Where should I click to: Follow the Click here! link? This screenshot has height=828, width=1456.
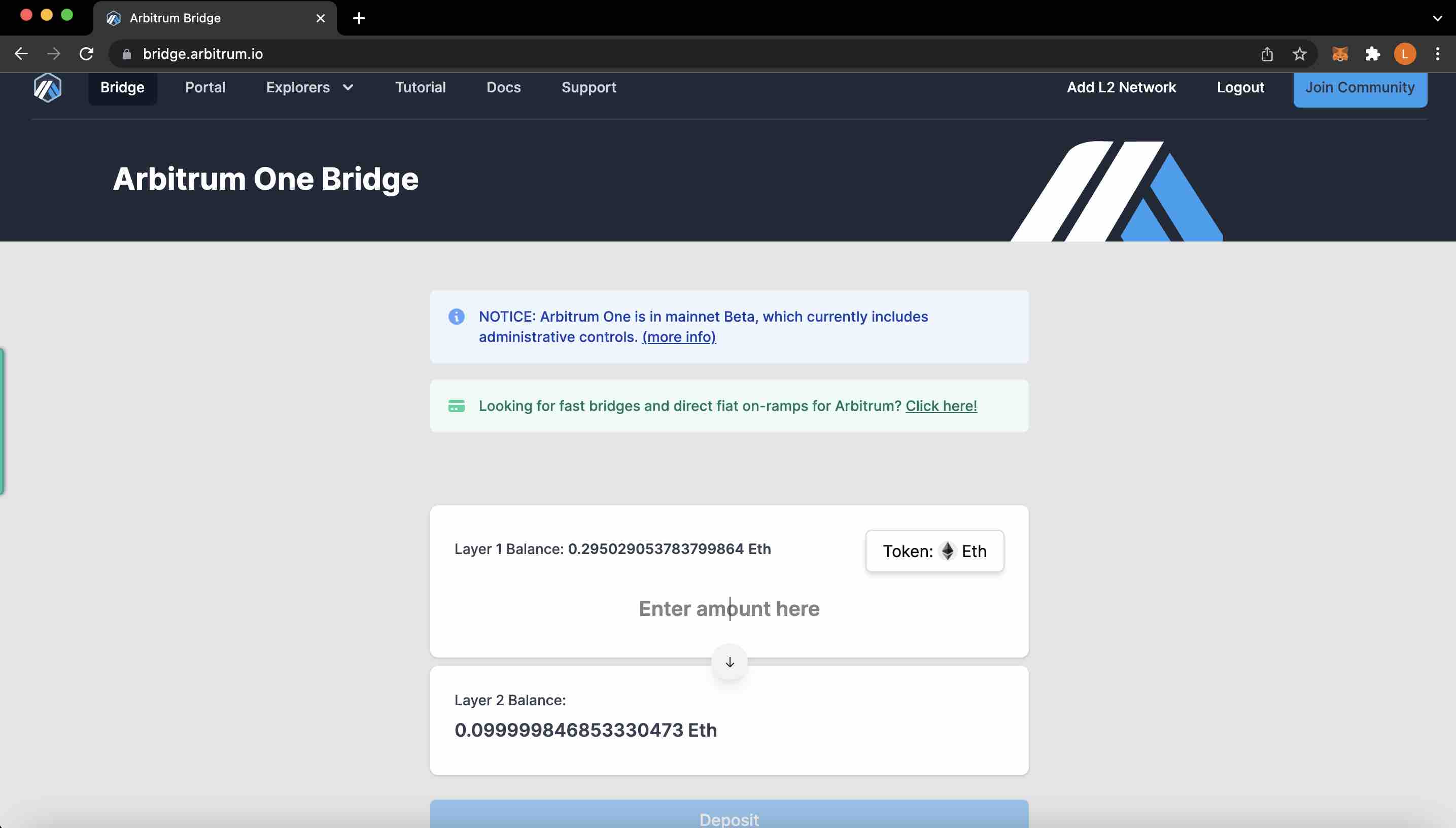pyautogui.click(x=941, y=406)
